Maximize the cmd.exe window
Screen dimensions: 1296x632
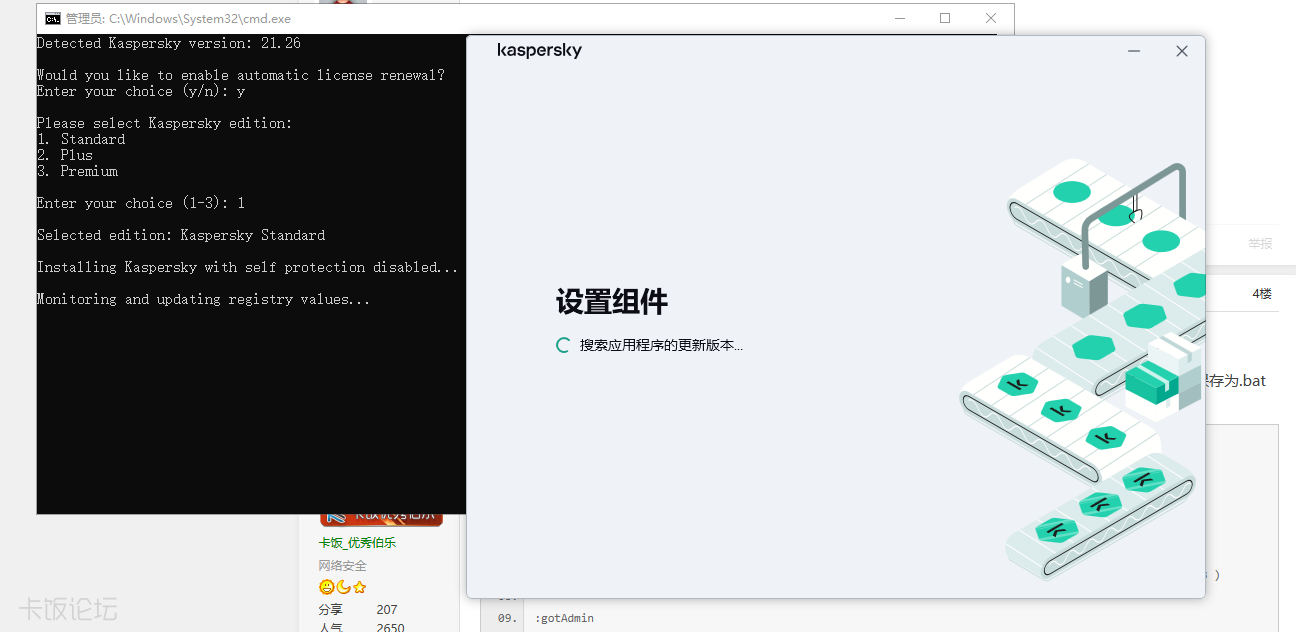pyautogui.click(x=945, y=18)
